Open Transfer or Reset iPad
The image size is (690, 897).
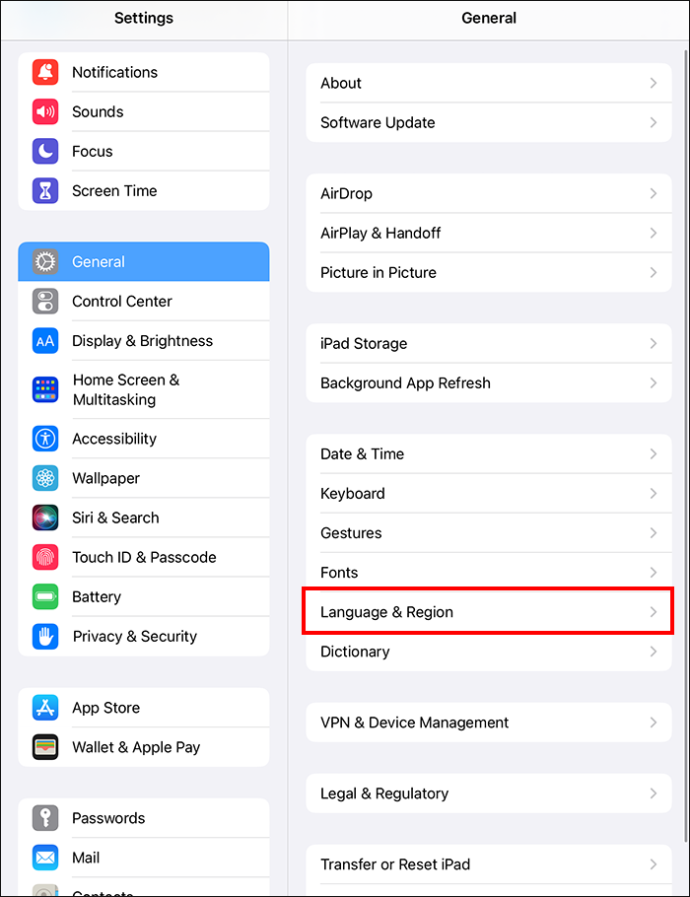coord(489,864)
